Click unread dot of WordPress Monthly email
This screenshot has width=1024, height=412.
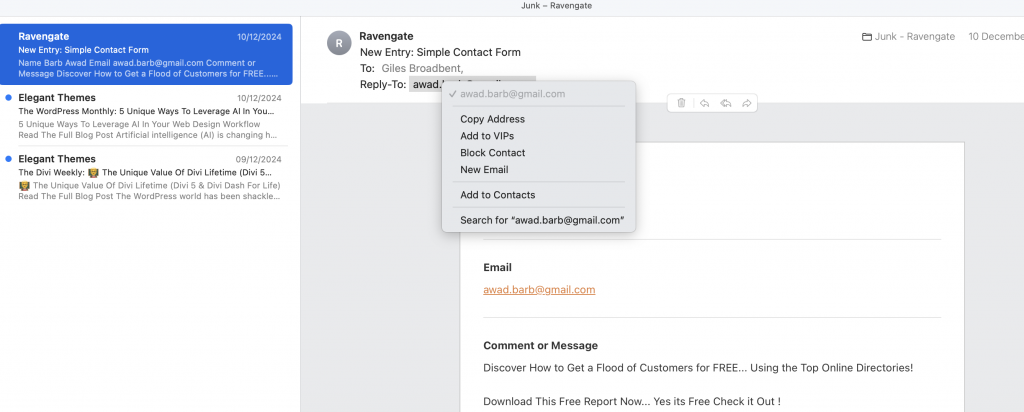tap(9, 98)
